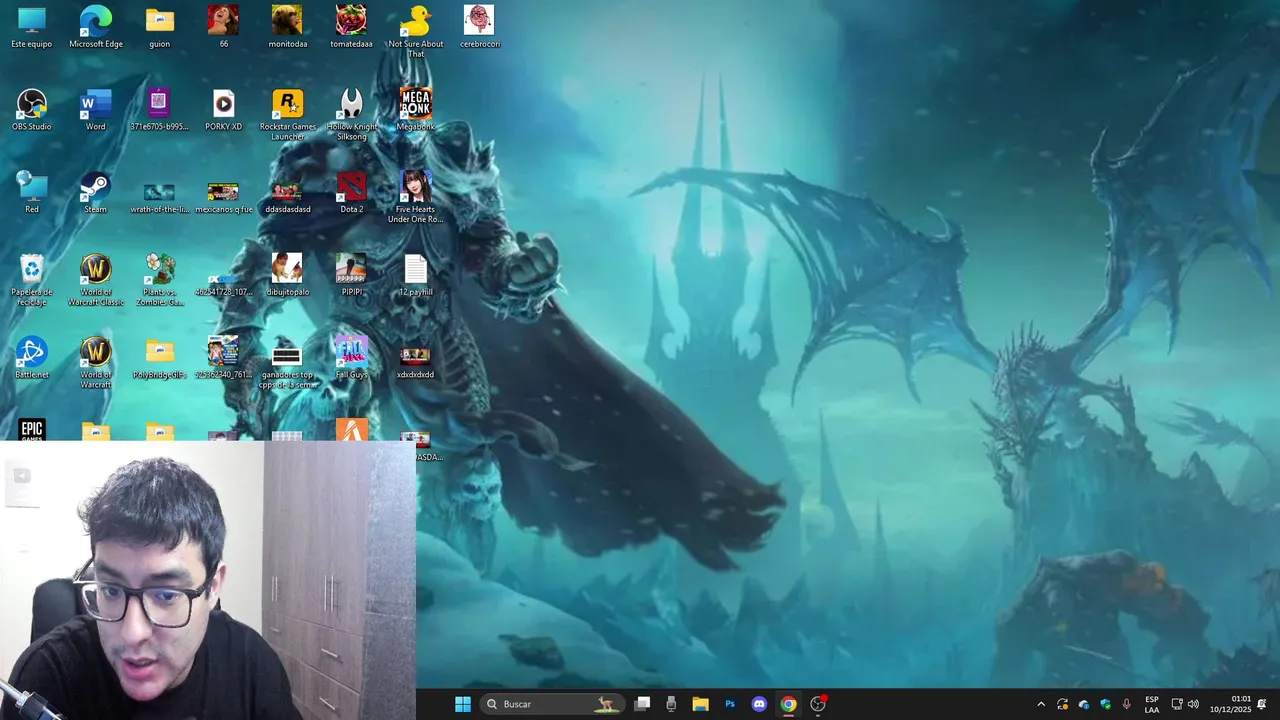The width and height of the screenshot is (1280, 720).
Task: Open Discord from the taskbar
Action: [x=759, y=704]
